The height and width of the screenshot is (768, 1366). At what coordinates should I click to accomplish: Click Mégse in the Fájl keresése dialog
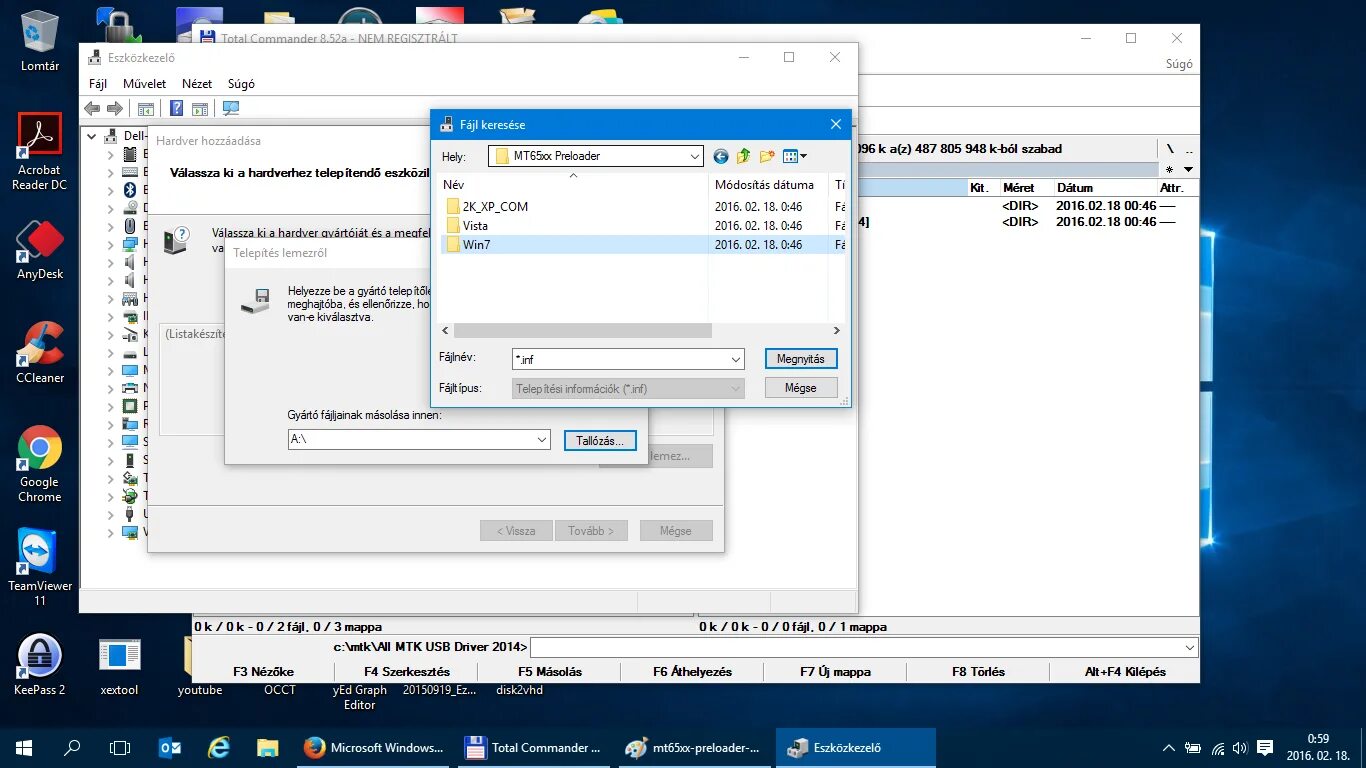pyautogui.click(x=801, y=387)
